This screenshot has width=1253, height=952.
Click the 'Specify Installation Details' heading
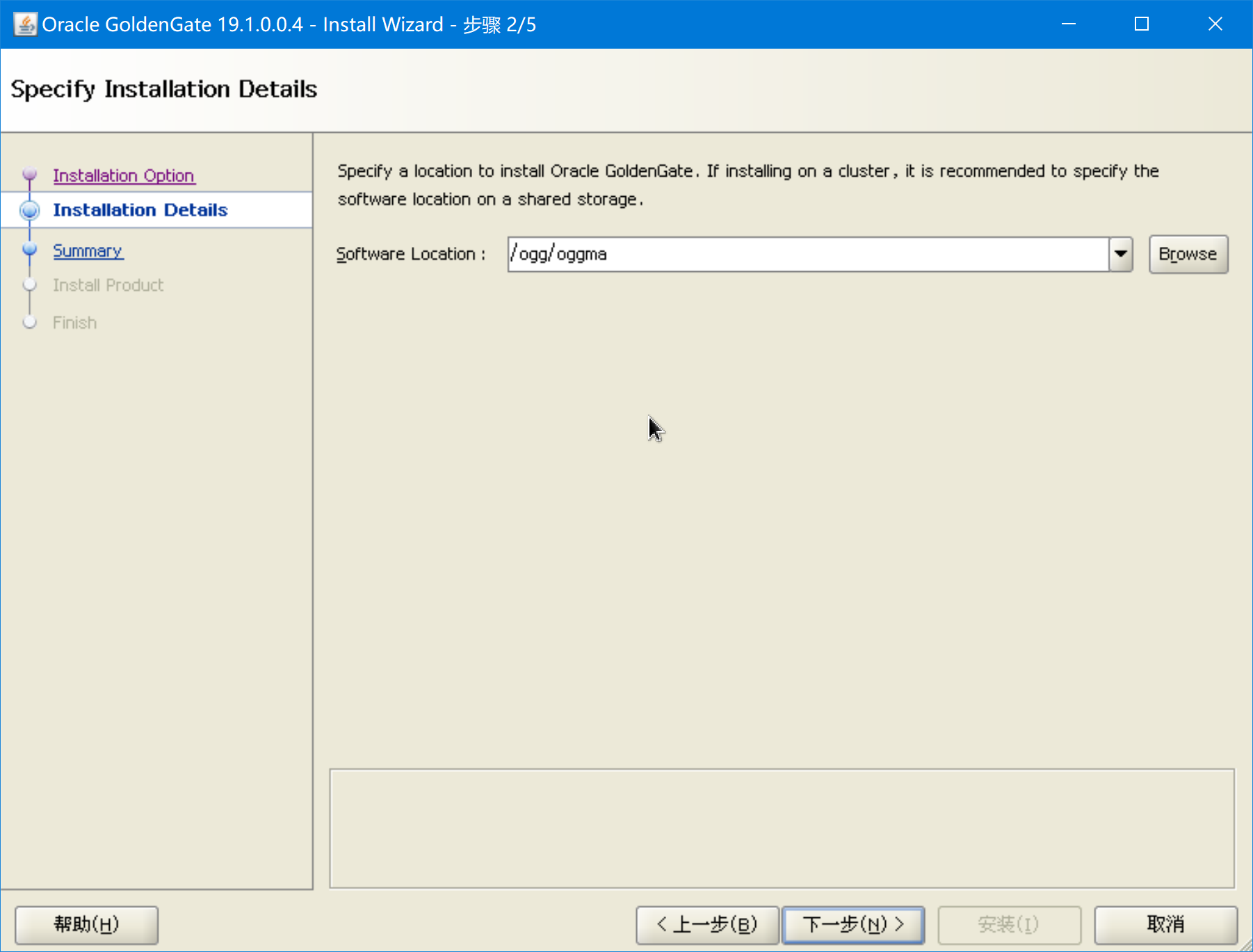[164, 90]
